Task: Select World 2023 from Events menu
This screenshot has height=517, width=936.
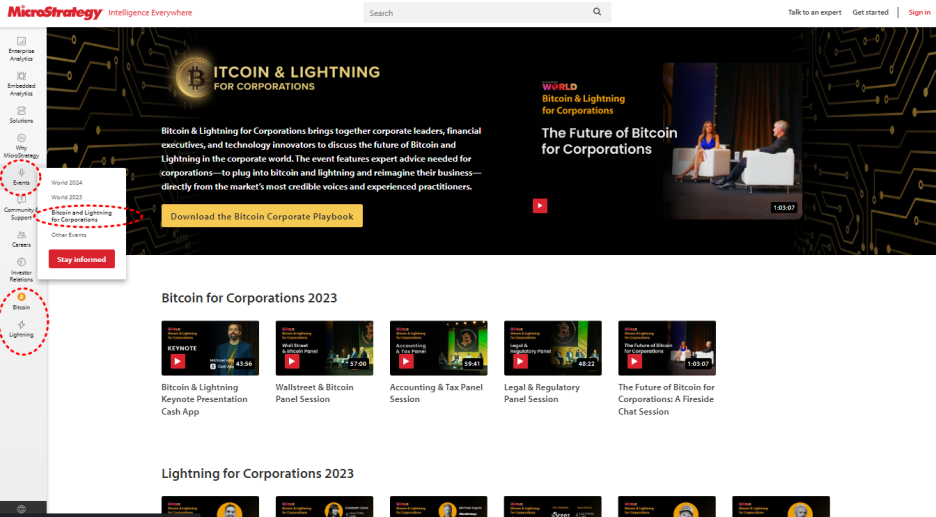Action: point(67,197)
